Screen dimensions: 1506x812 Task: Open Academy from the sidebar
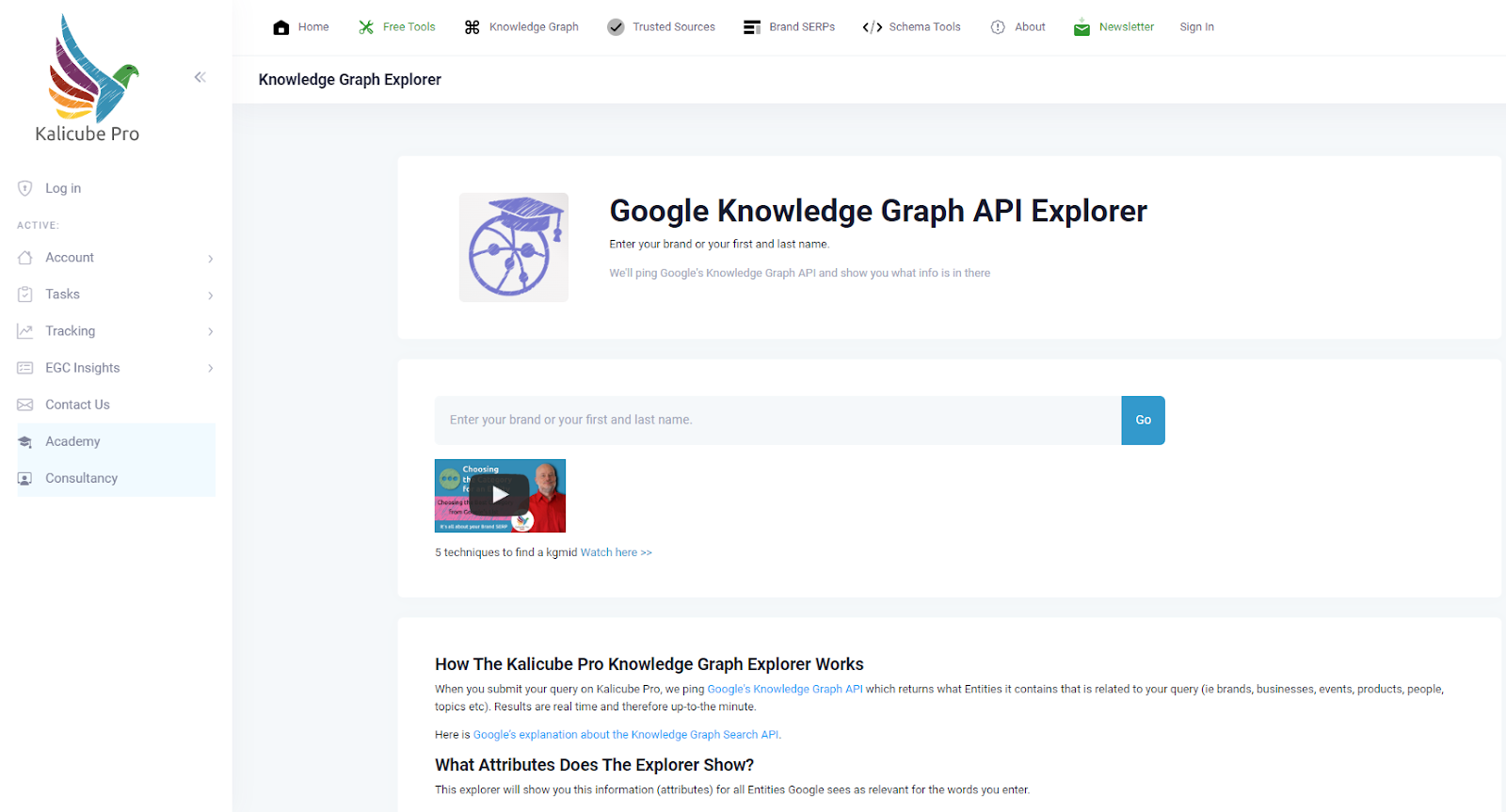coord(72,441)
